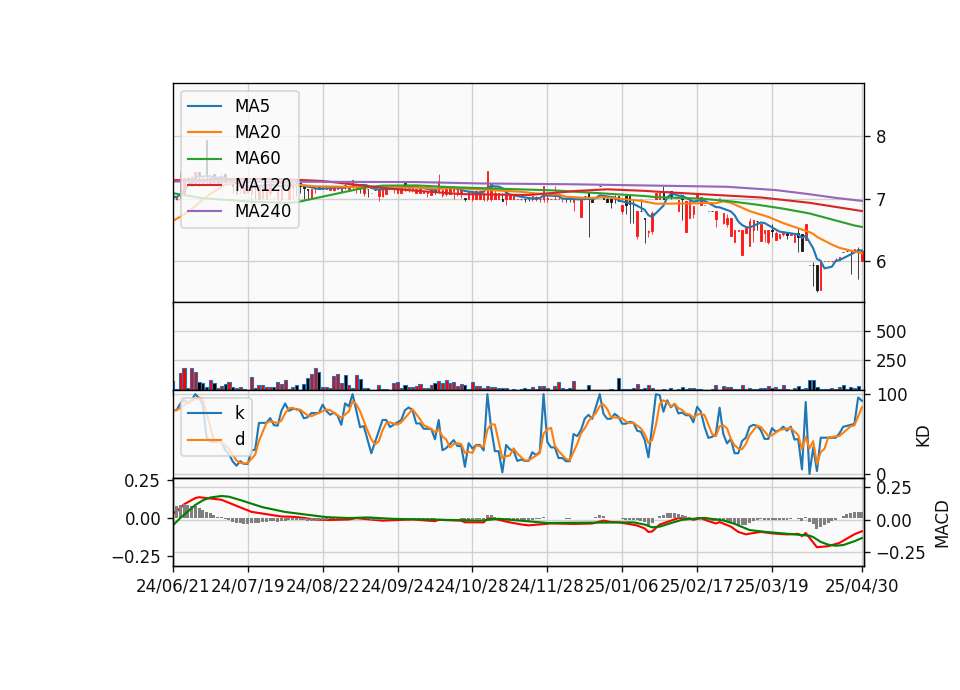Screen dimensions: 960x690
Task: Click the price axis value 8
Action: pyautogui.click(x=881, y=137)
